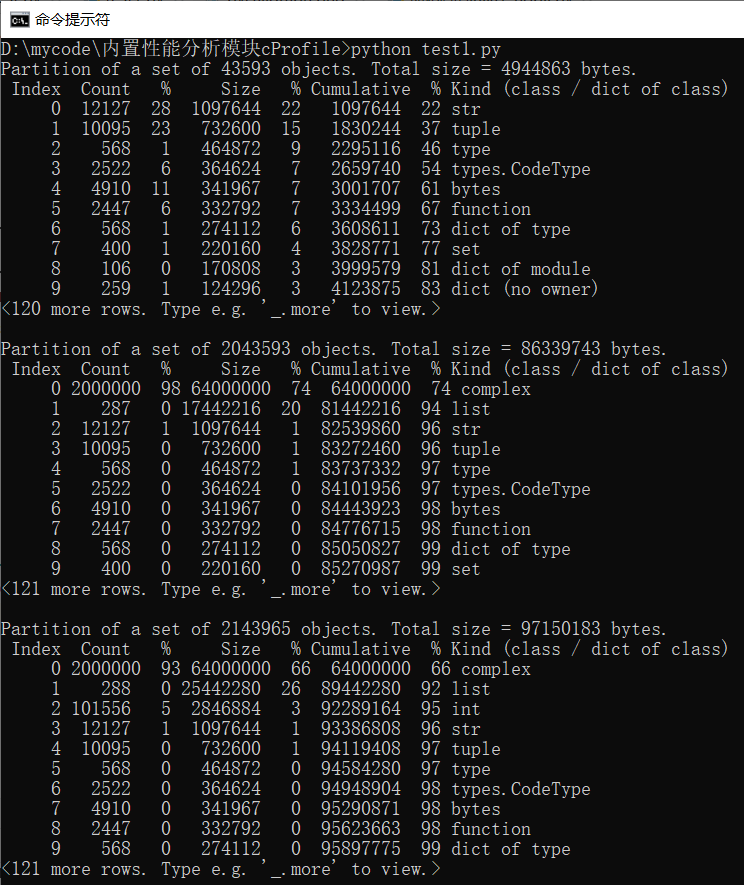
Task: Click the Cumulative column header
Action: coord(360,88)
